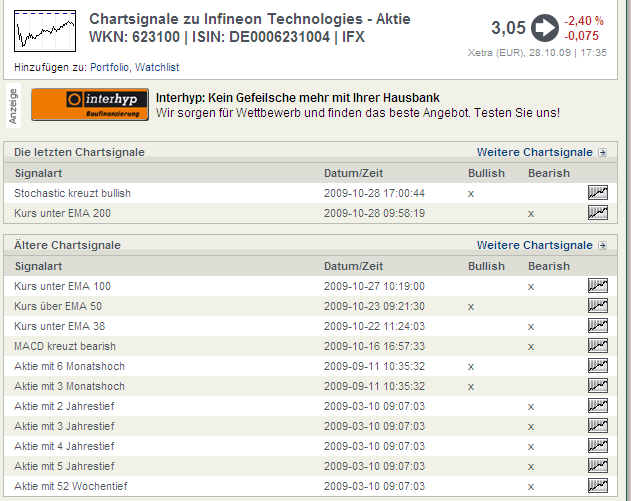Click the Interhyp Baufinanzierung banner logo
Image resolution: width=631 pixels, height=501 pixels.
(x=90, y=105)
